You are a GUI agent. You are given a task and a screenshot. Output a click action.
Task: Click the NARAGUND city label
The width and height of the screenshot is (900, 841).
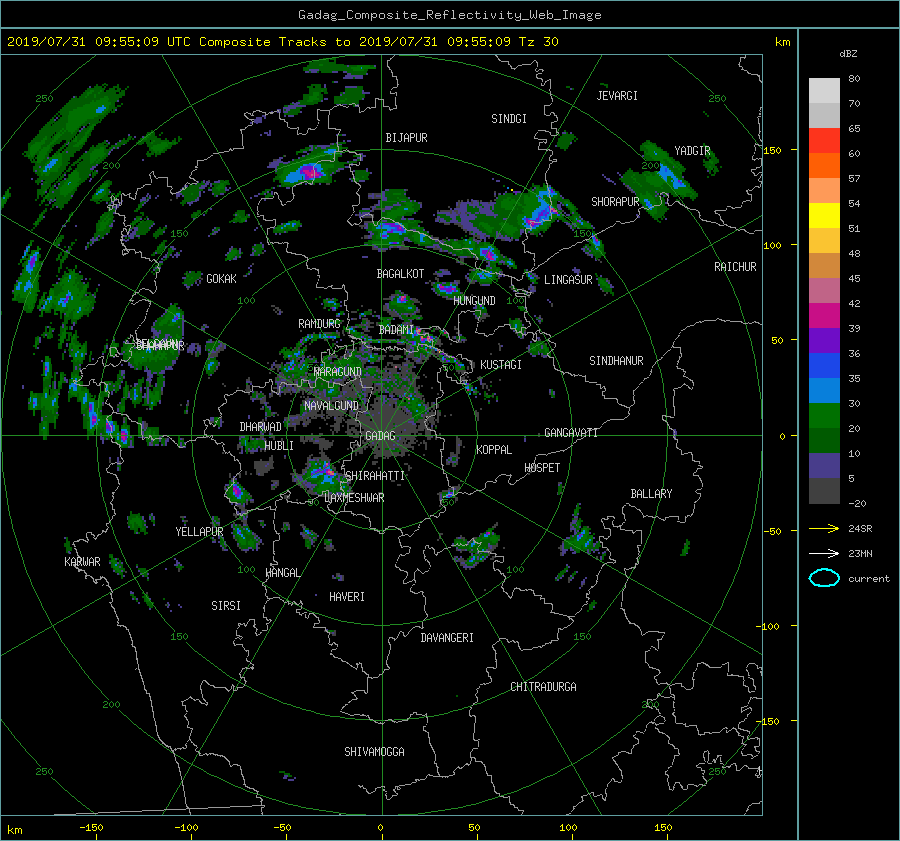[x=338, y=372]
